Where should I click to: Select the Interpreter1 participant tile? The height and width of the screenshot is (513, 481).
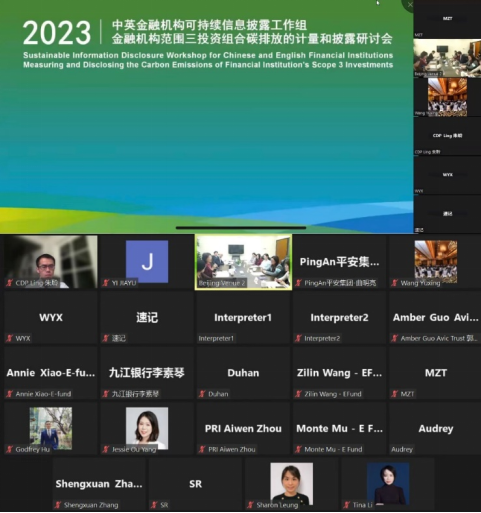(243, 318)
